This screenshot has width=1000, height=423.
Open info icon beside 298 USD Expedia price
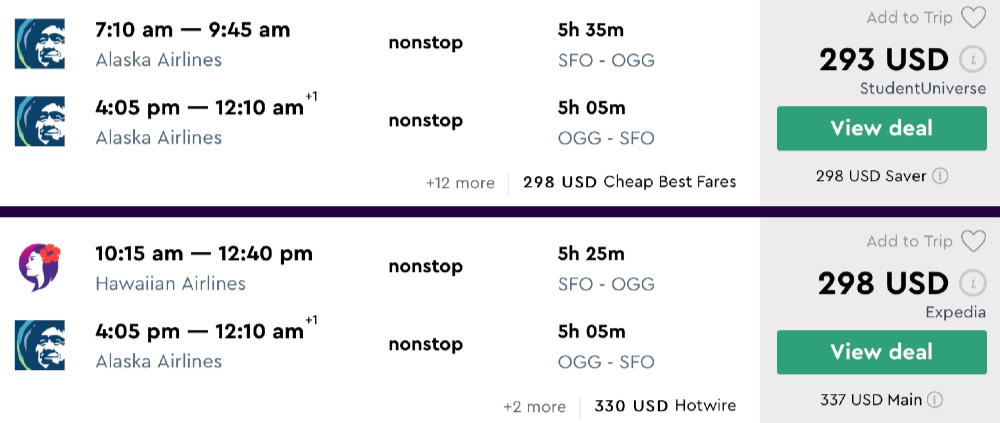[968, 282]
